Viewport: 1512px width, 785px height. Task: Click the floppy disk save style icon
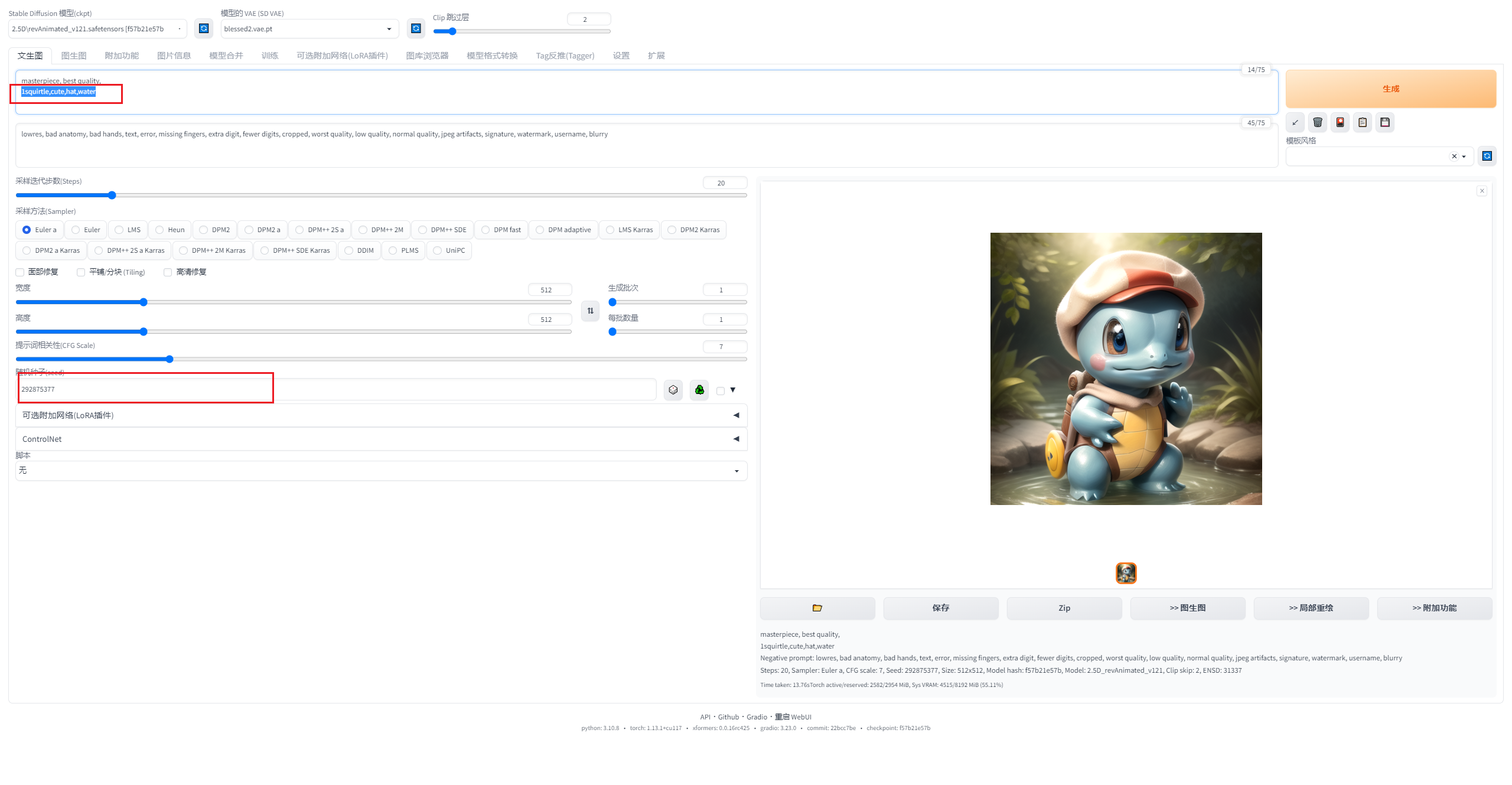pos(1384,122)
